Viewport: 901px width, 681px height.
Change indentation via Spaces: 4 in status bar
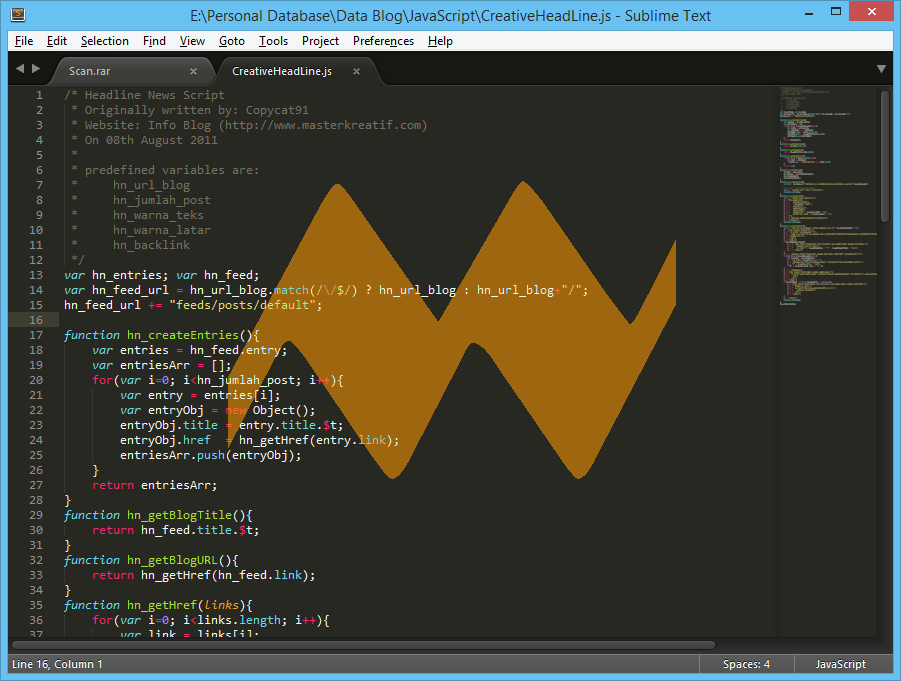746,664
